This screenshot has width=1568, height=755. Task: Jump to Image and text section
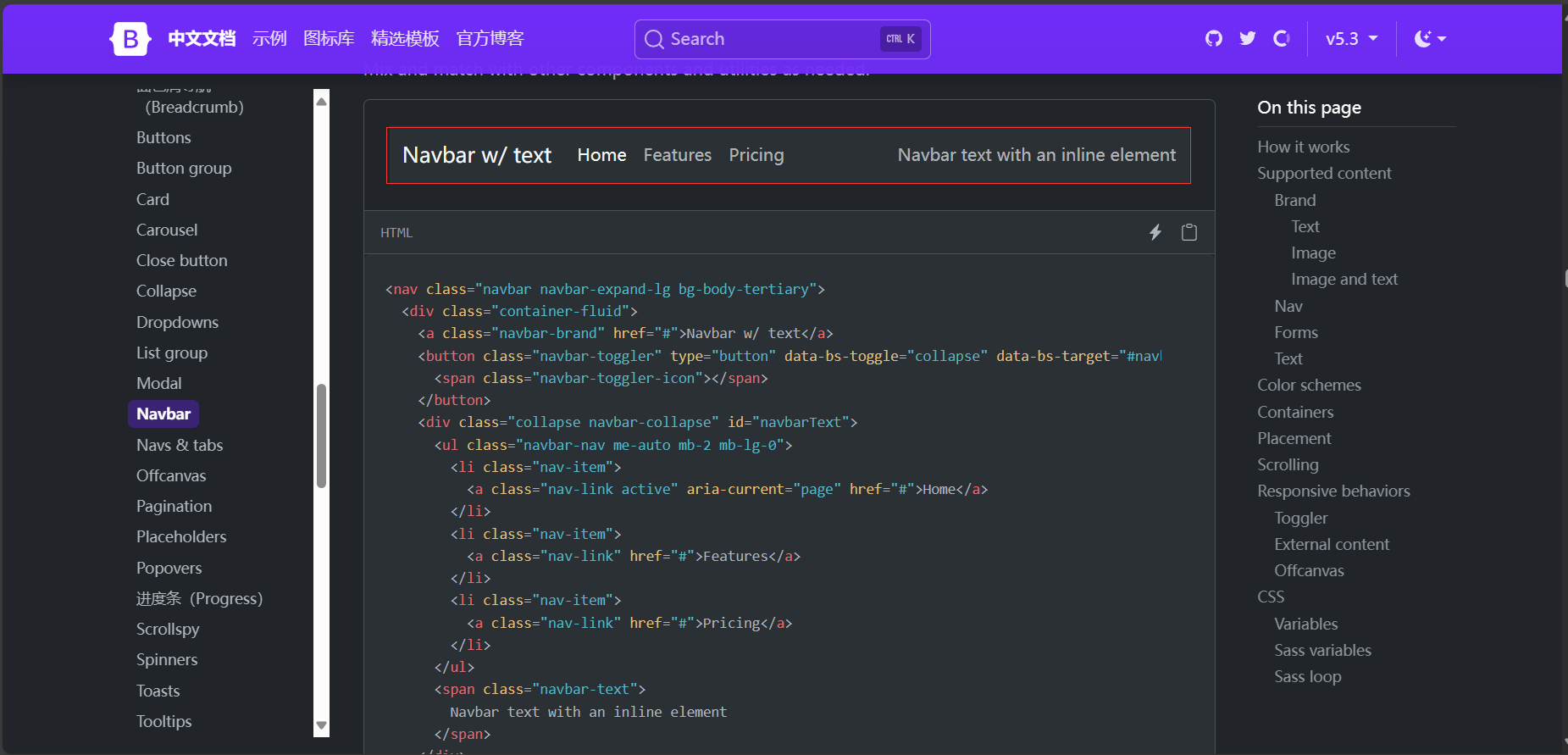click(x=1344, y=279)
